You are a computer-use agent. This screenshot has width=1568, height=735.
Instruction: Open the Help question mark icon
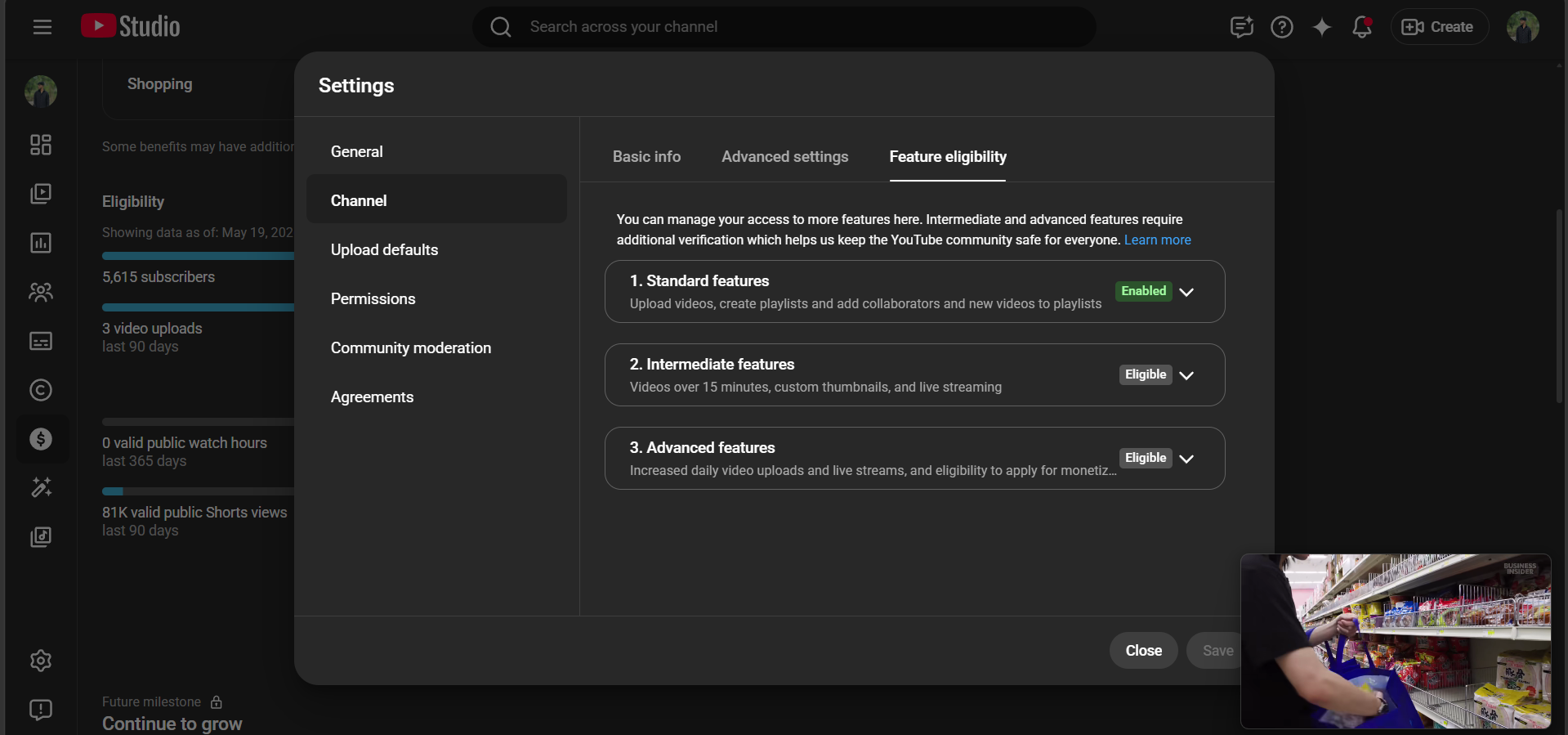(1282, 27)
